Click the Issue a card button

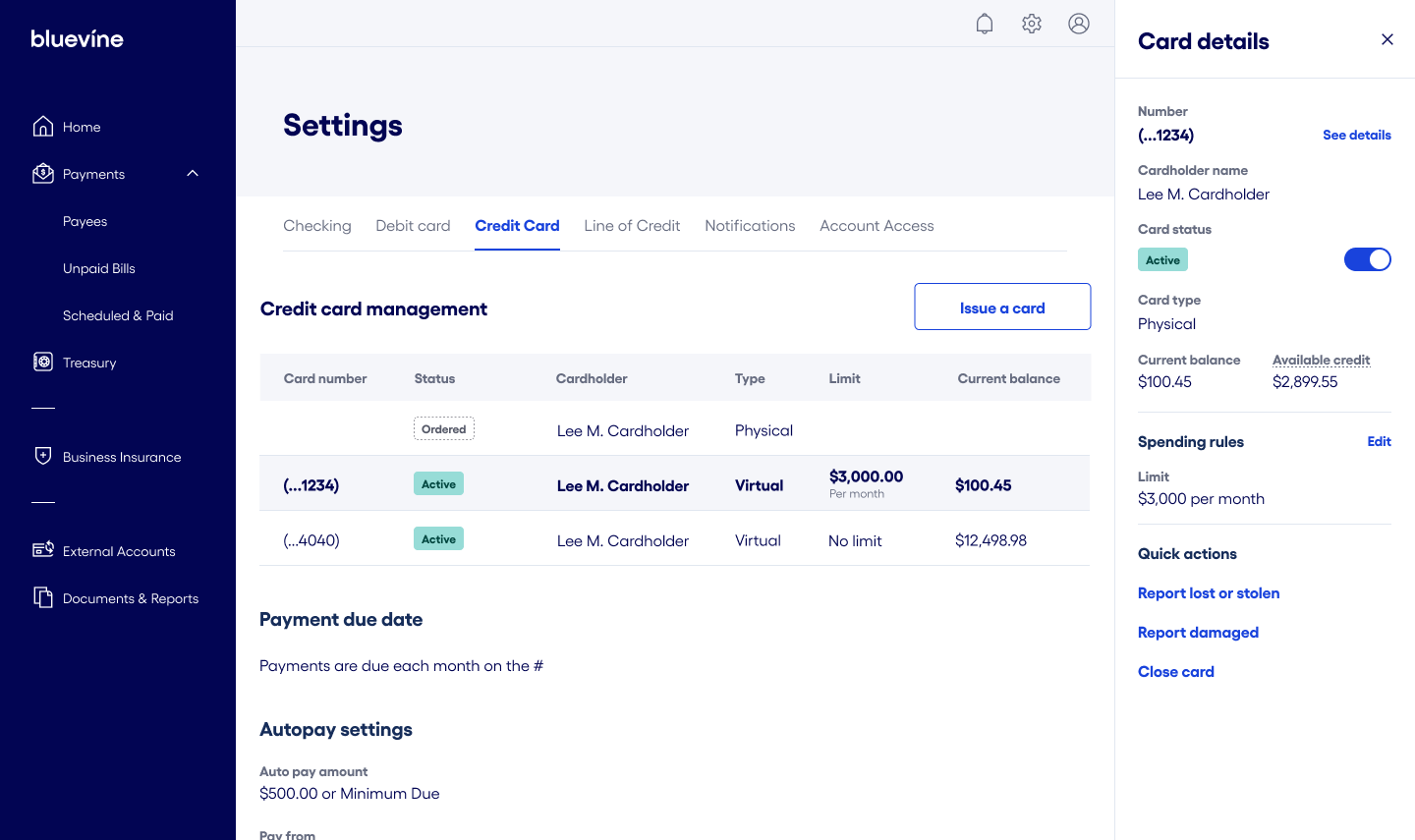[1001, 306]
